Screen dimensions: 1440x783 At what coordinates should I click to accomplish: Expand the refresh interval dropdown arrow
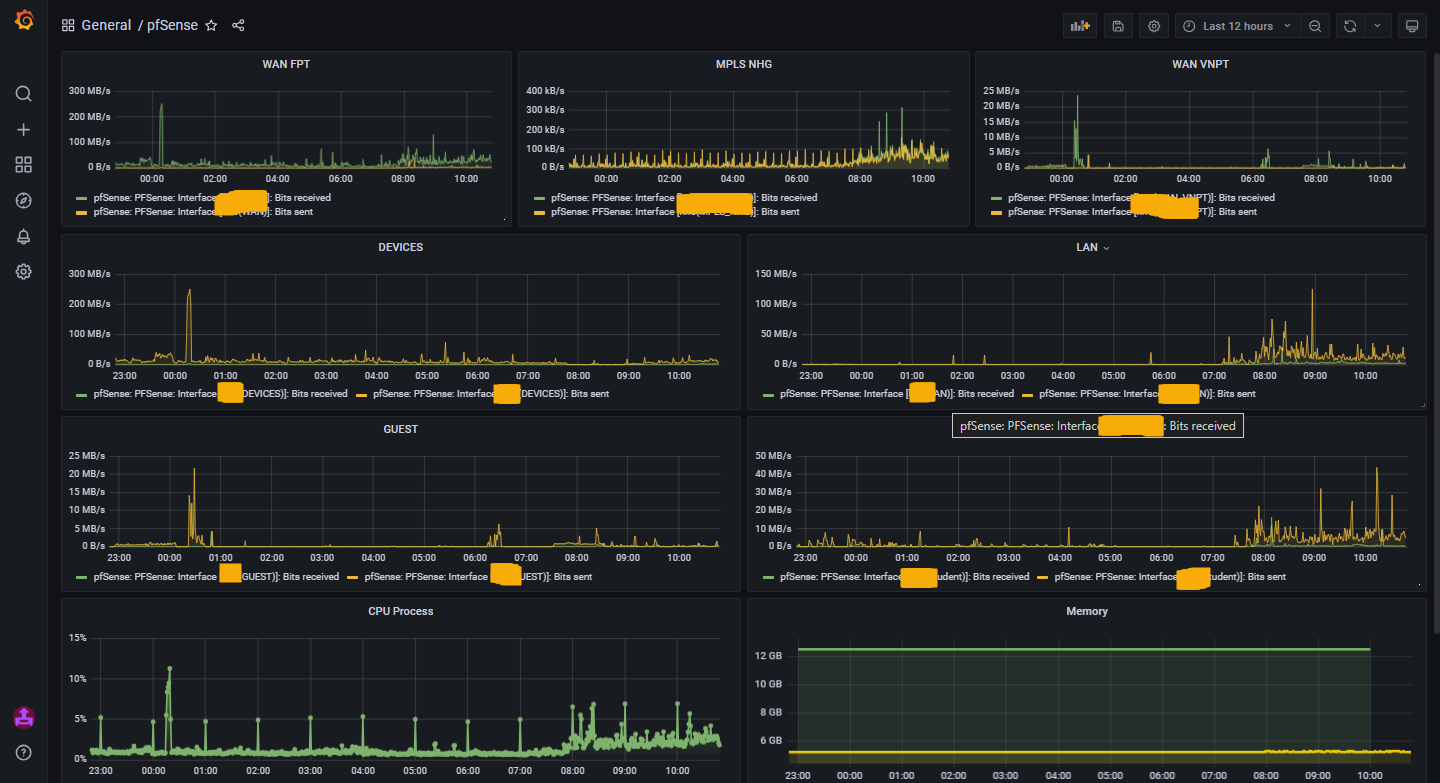click(x=1377, y=26)
